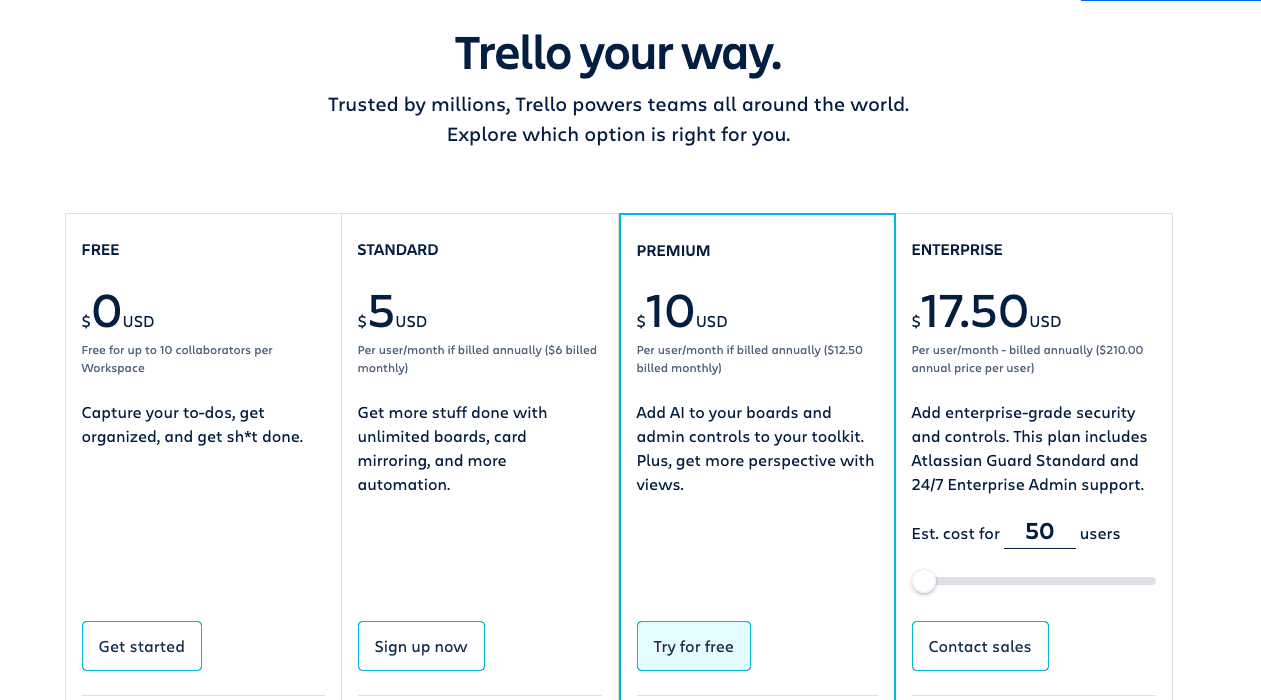
Task: Click the $6 billed monthly note under Standard
Action: pos(477,358)
